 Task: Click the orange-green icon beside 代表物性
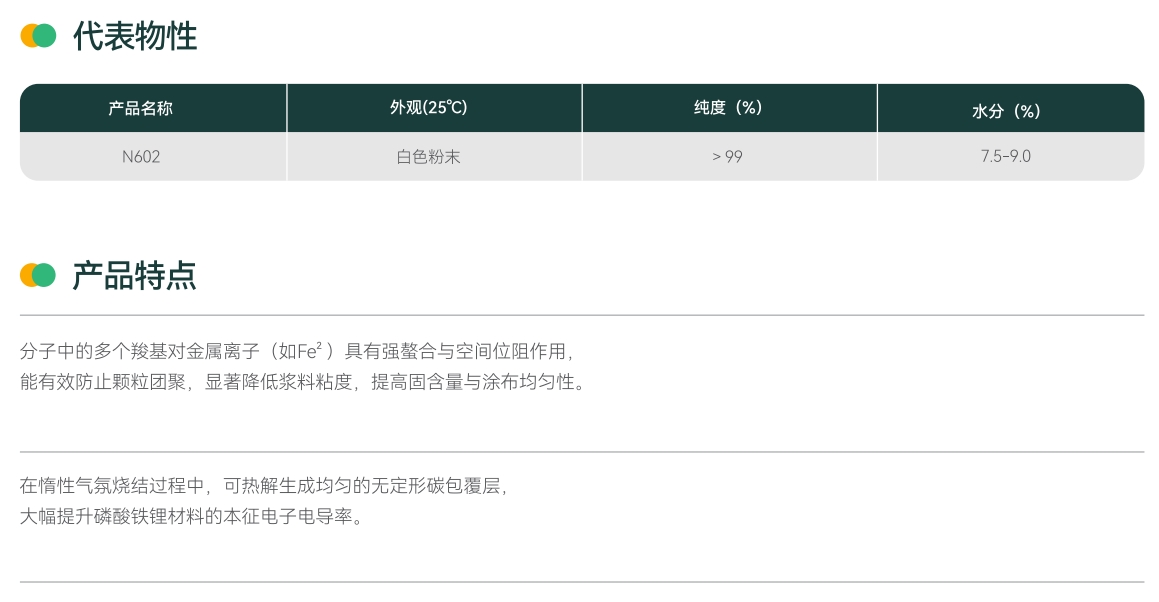(x=38, y=36)
